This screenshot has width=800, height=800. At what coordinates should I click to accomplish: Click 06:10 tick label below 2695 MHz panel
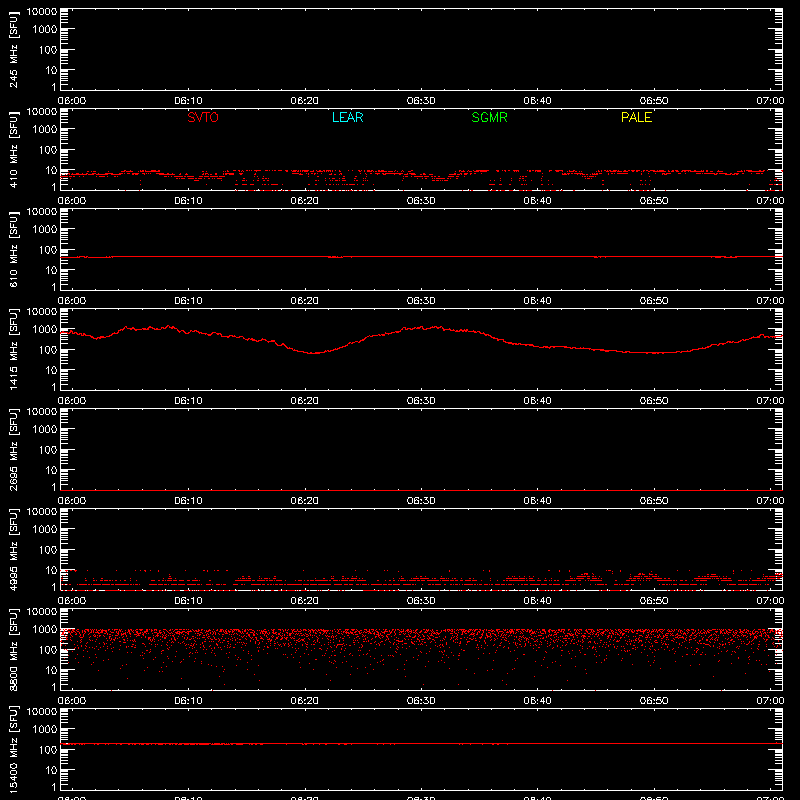click(188, 501)
